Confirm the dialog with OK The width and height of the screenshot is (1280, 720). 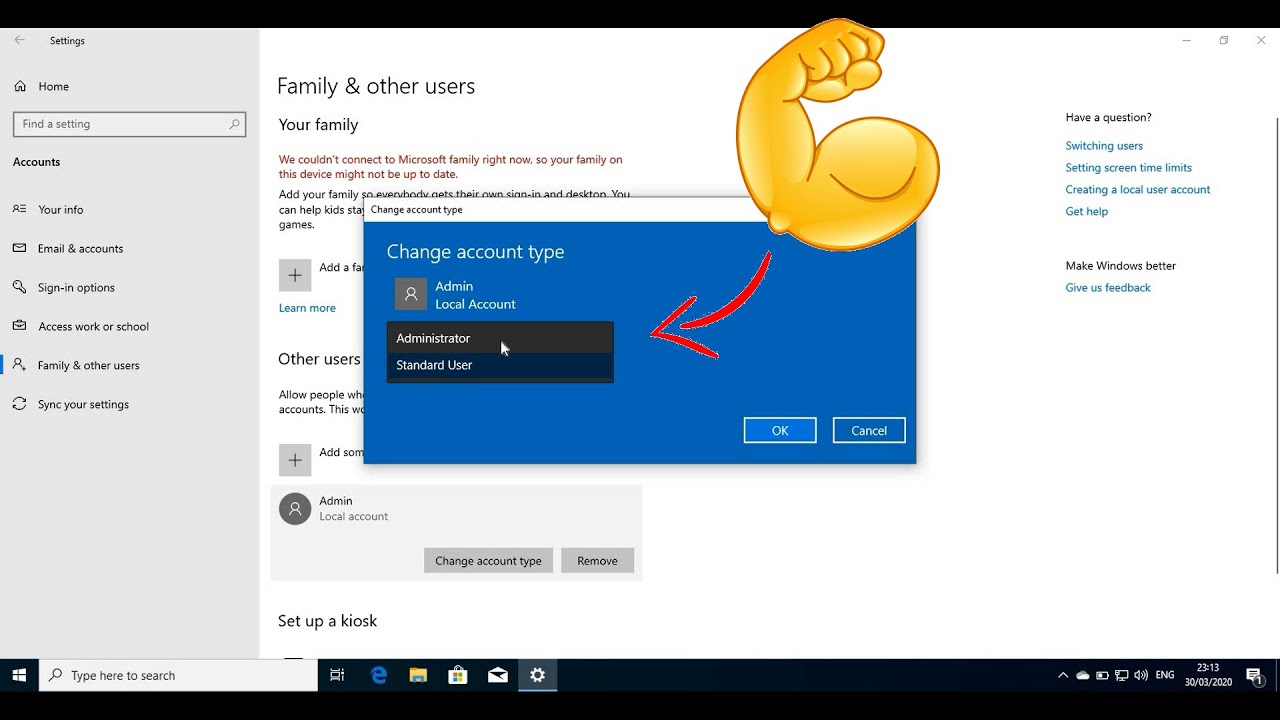coord(780,430)
